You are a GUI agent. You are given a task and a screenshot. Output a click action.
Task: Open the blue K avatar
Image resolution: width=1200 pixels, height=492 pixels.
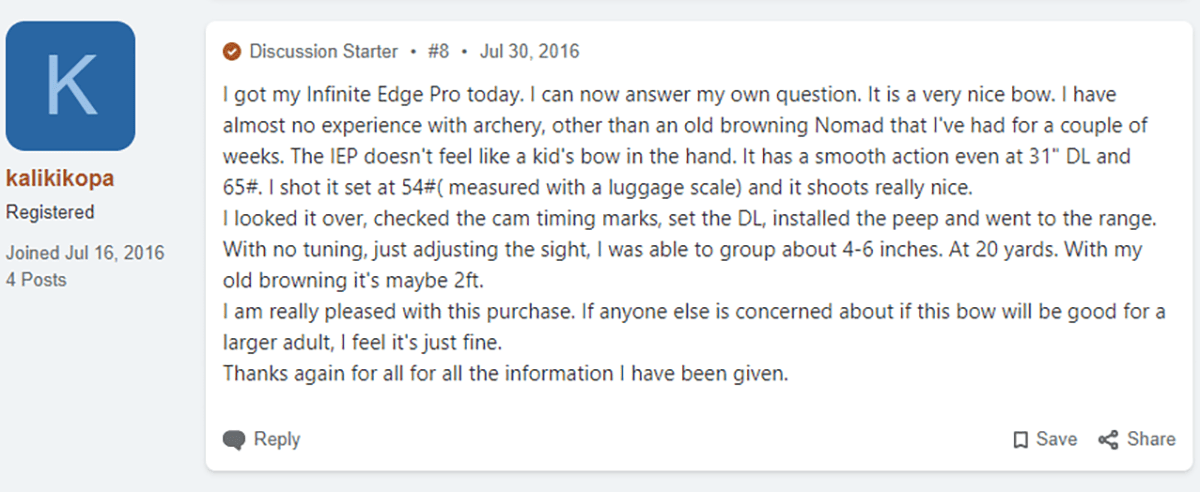tap(70, 86)
